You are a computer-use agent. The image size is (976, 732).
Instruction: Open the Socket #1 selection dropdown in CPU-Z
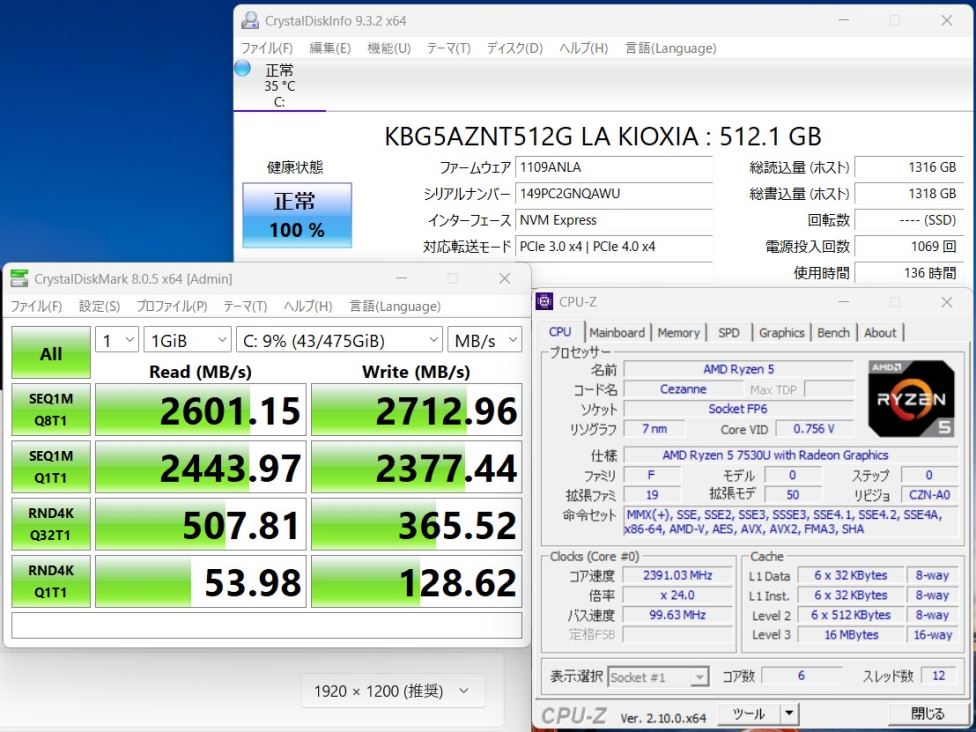[x=658, y=677]
